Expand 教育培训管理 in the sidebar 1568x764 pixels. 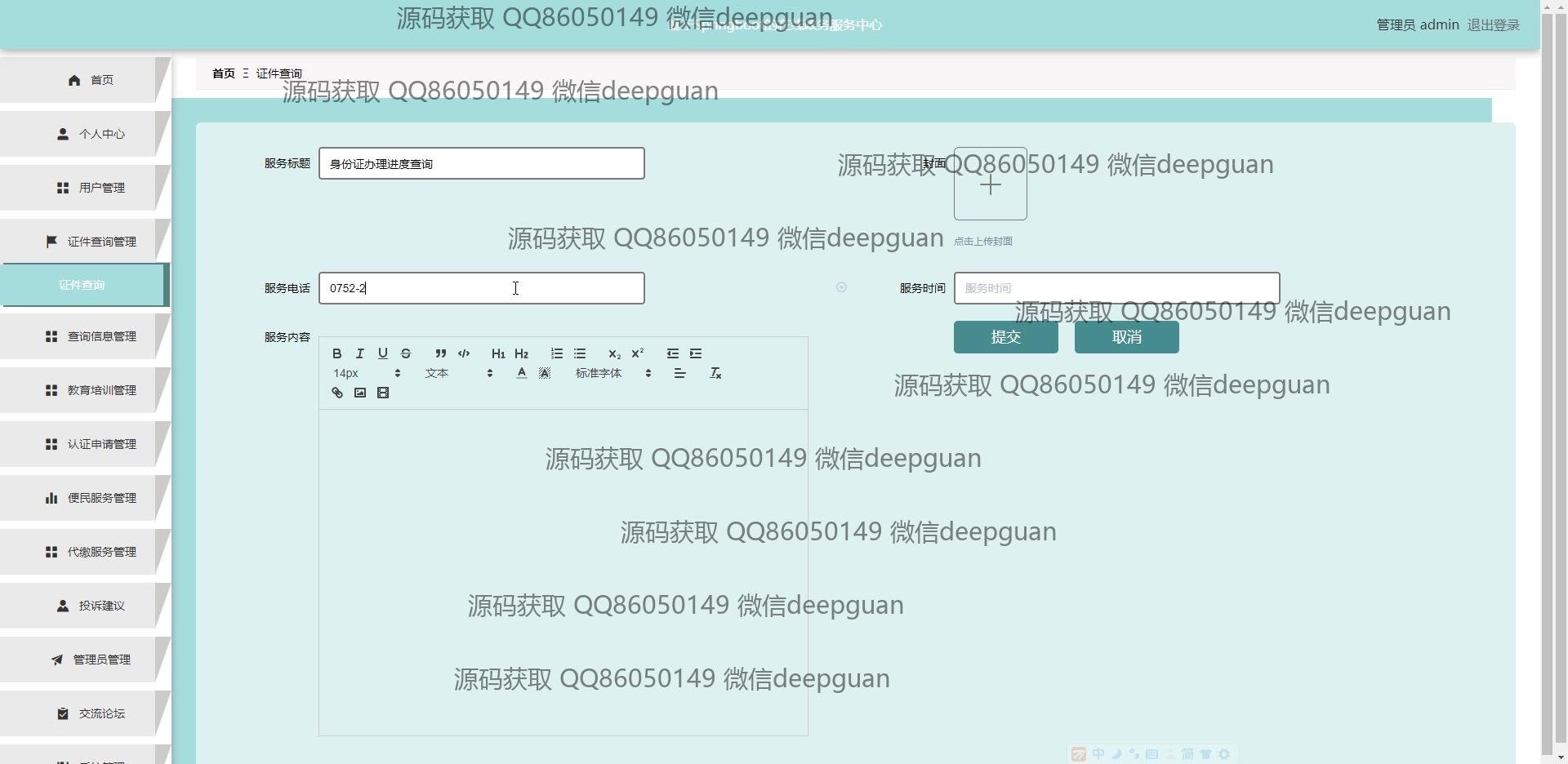click(85, 390)
